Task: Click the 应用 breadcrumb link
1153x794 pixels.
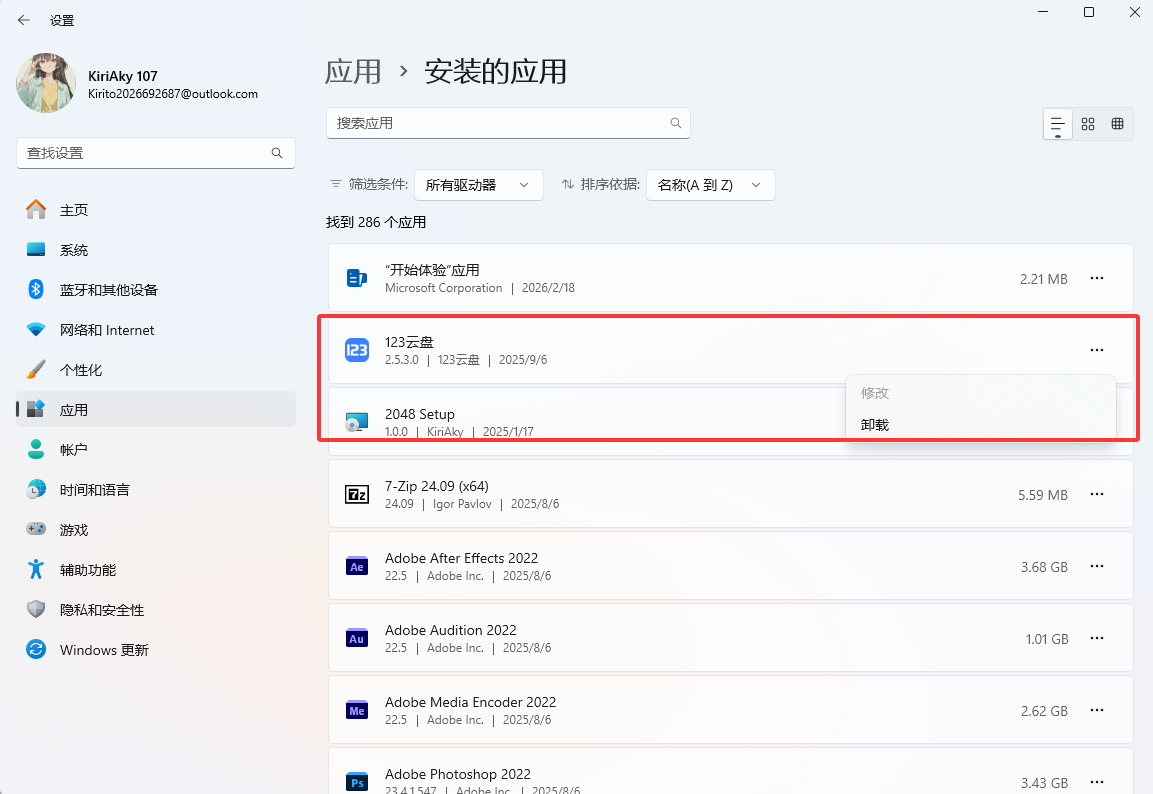Action: [353, 72]
